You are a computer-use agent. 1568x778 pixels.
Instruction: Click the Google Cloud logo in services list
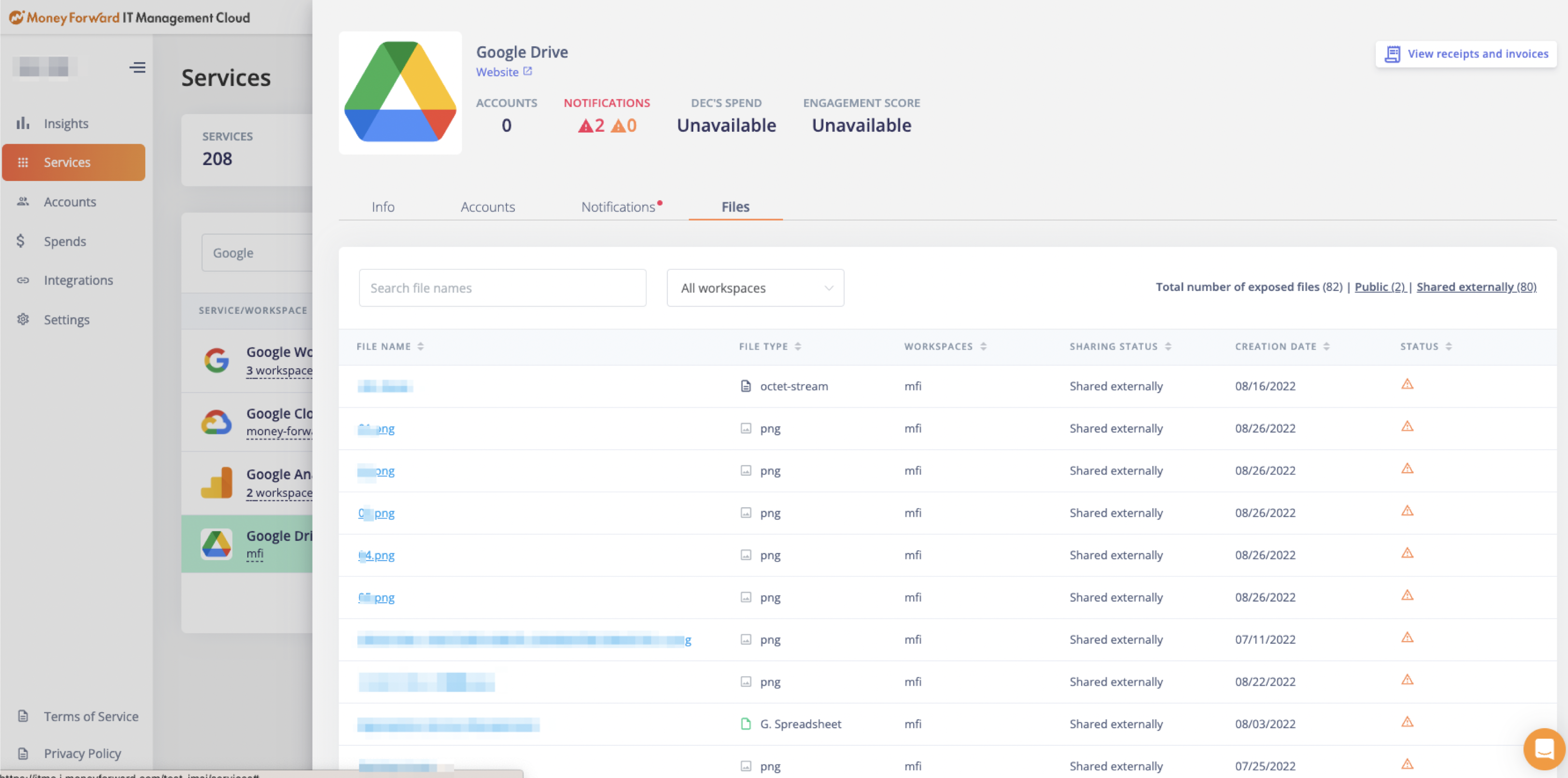tap(217, 422)
